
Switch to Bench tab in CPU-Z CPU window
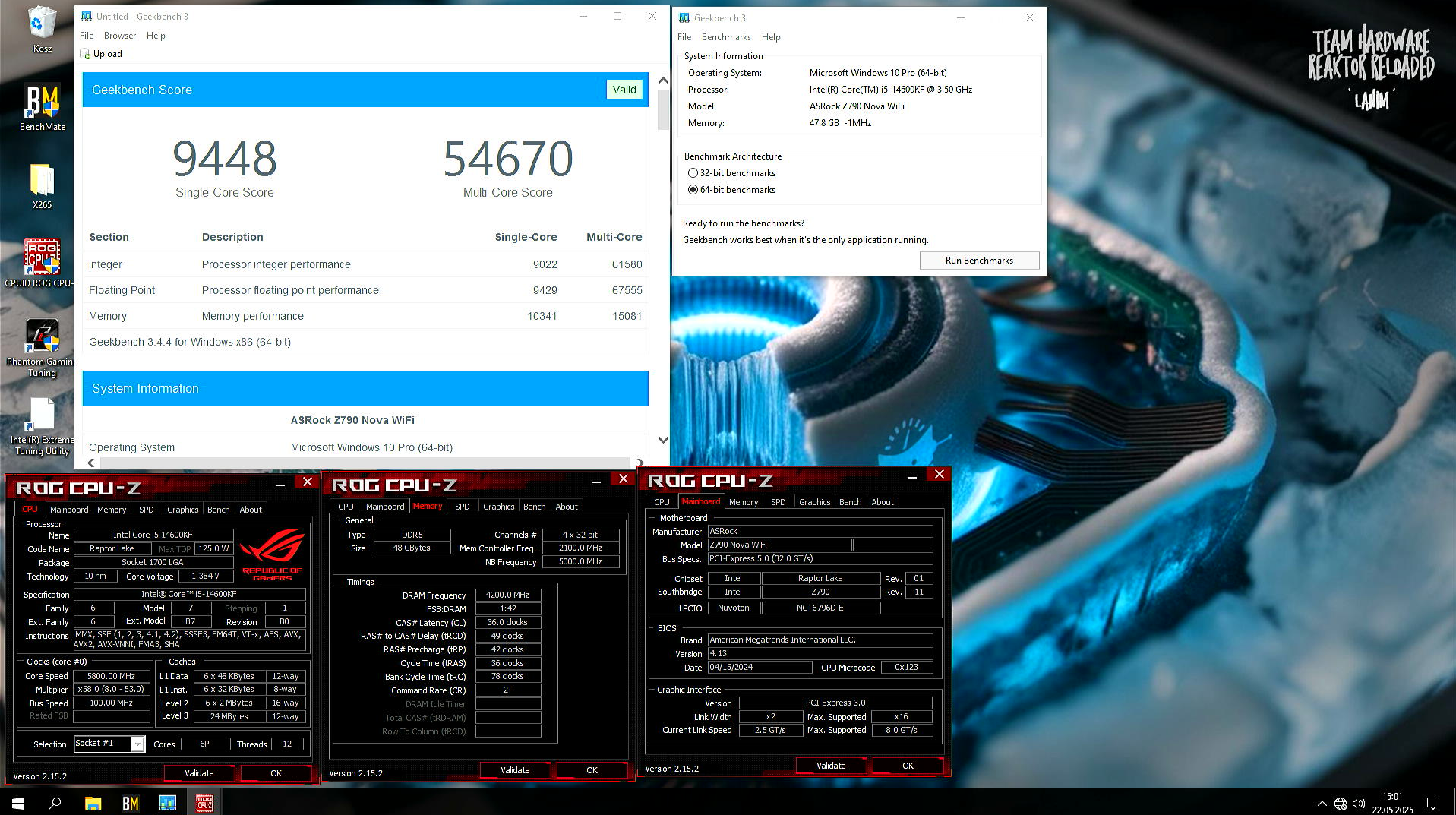[x=219, y=510]
